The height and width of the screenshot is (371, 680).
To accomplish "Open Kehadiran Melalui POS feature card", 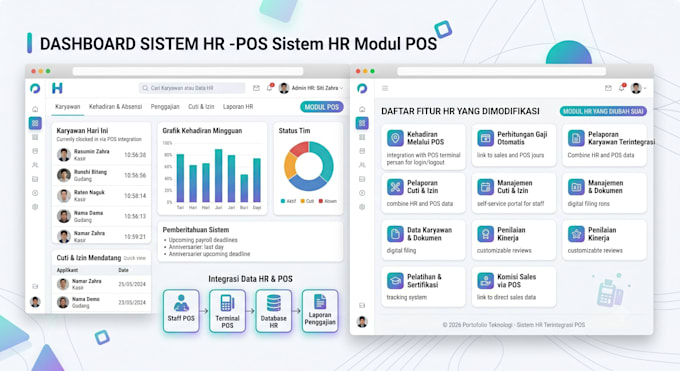I will click(424, 147).
